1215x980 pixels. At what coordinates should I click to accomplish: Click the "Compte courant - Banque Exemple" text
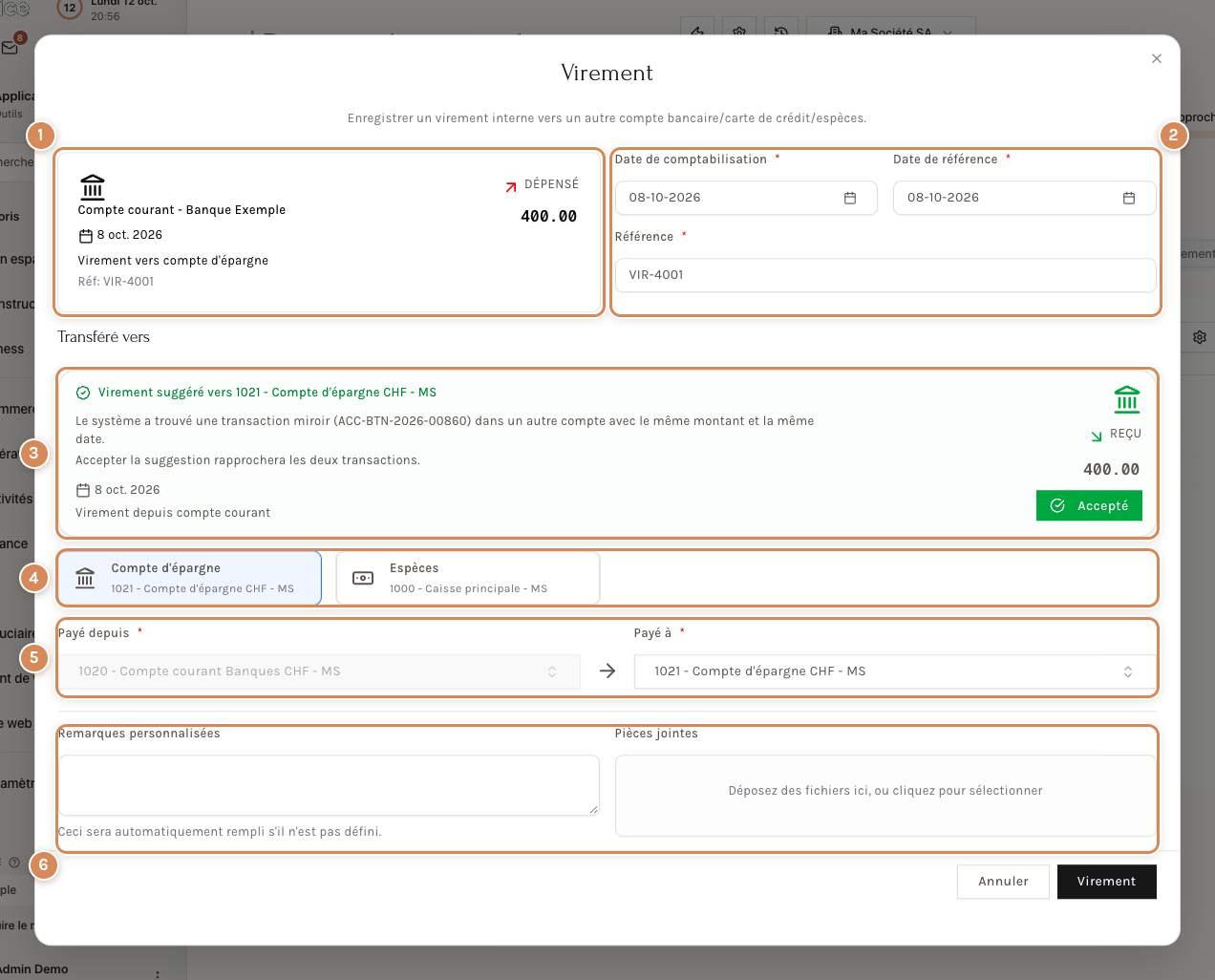181,210
